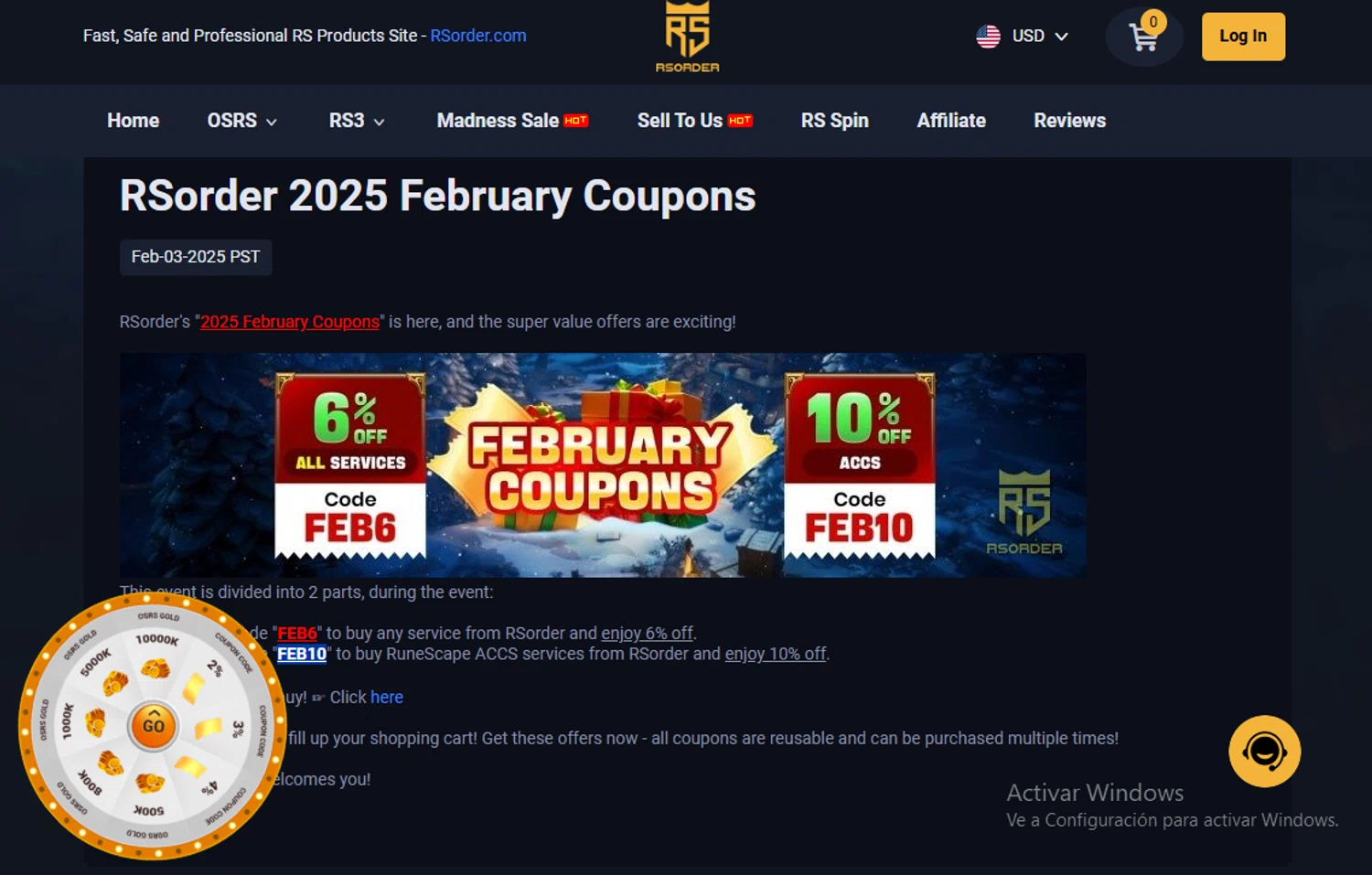Click the US flag currency icon
Image resolution: width=1372 pixels, height=875 pixels.
(x=988, y=37)
